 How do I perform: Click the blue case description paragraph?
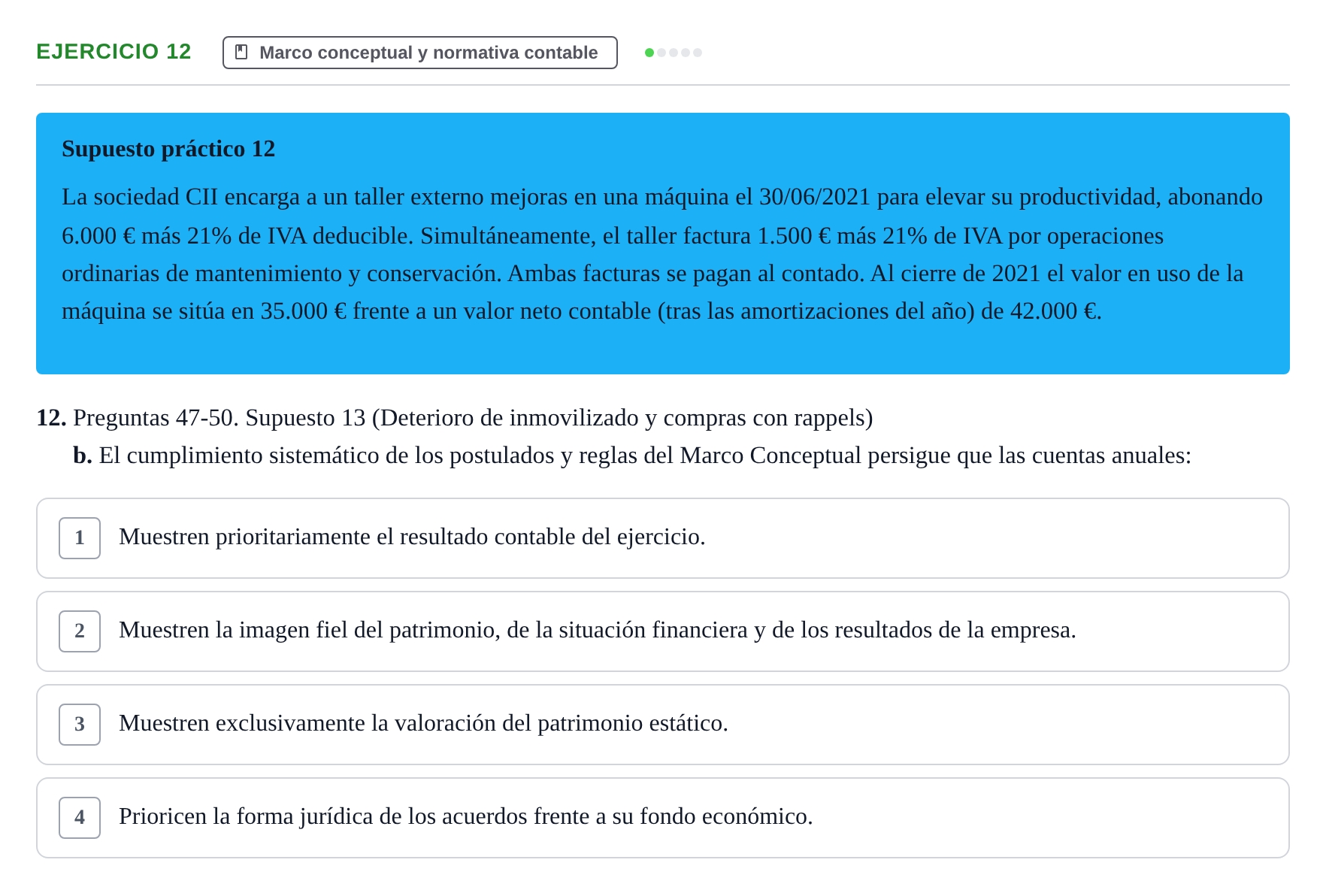[662, 254]
